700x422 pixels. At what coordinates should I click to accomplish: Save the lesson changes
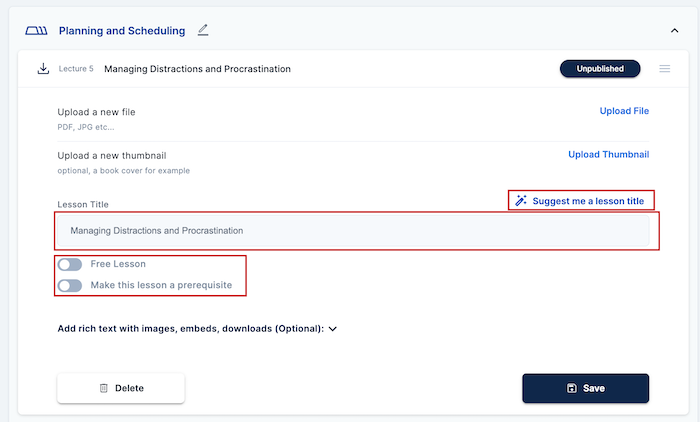coord(586,389)
